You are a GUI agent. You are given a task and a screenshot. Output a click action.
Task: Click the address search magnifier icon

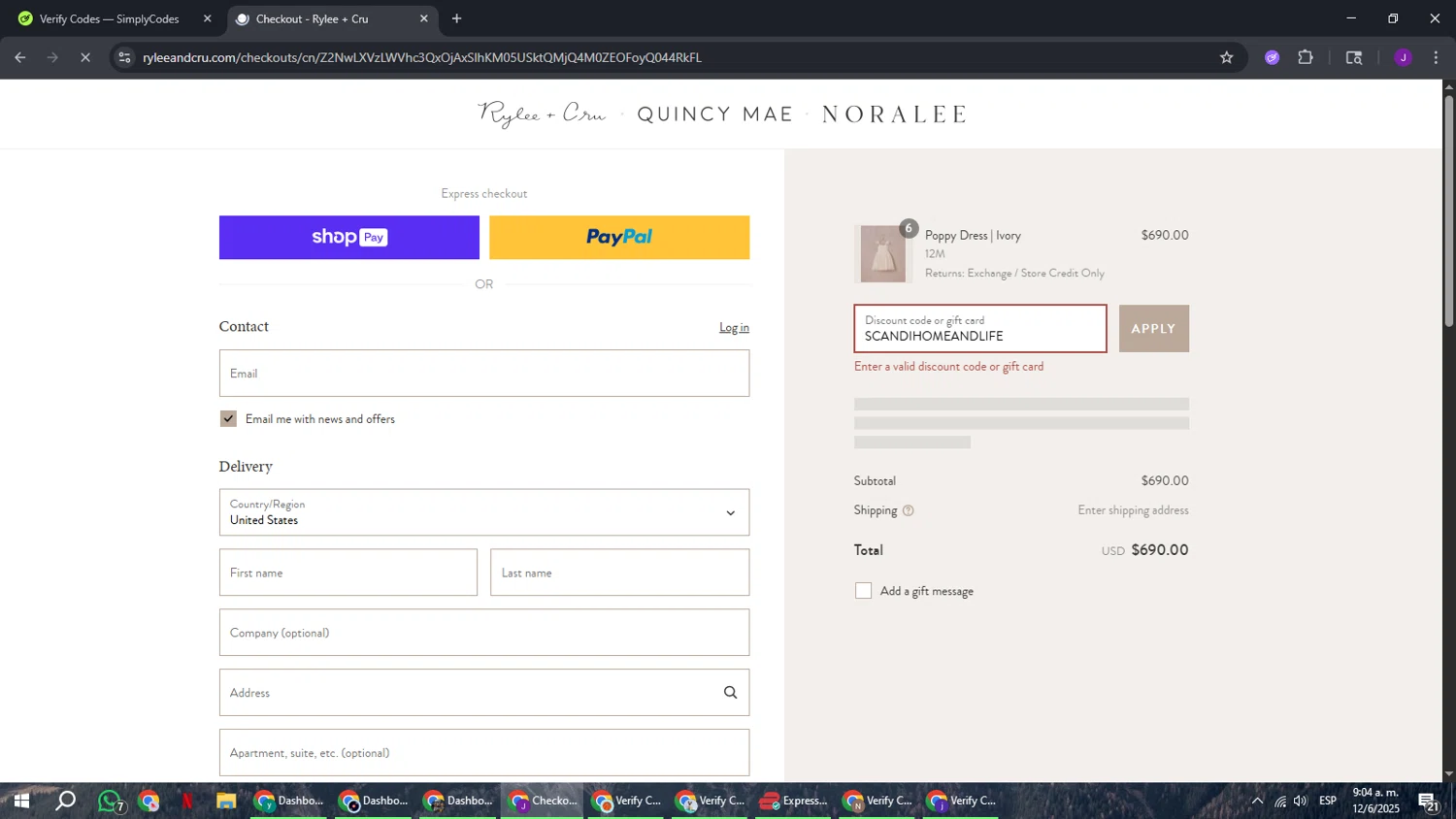point(730,693)
